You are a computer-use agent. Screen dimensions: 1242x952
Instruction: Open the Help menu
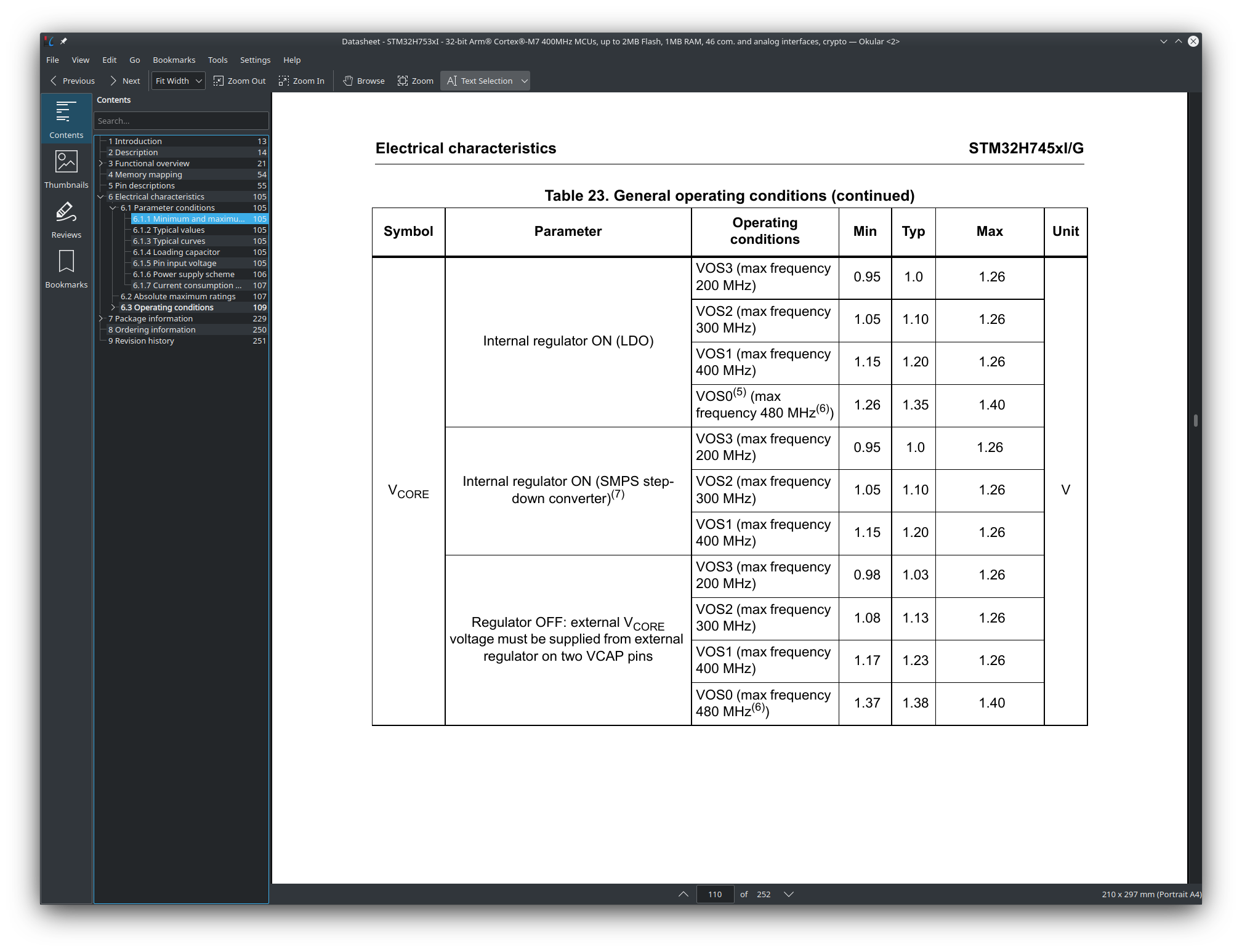(292, 60)
